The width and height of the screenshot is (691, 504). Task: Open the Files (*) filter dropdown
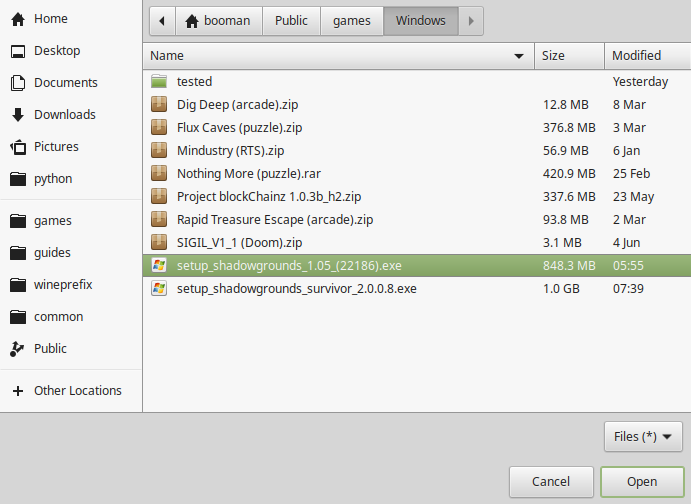pos(643,437)
